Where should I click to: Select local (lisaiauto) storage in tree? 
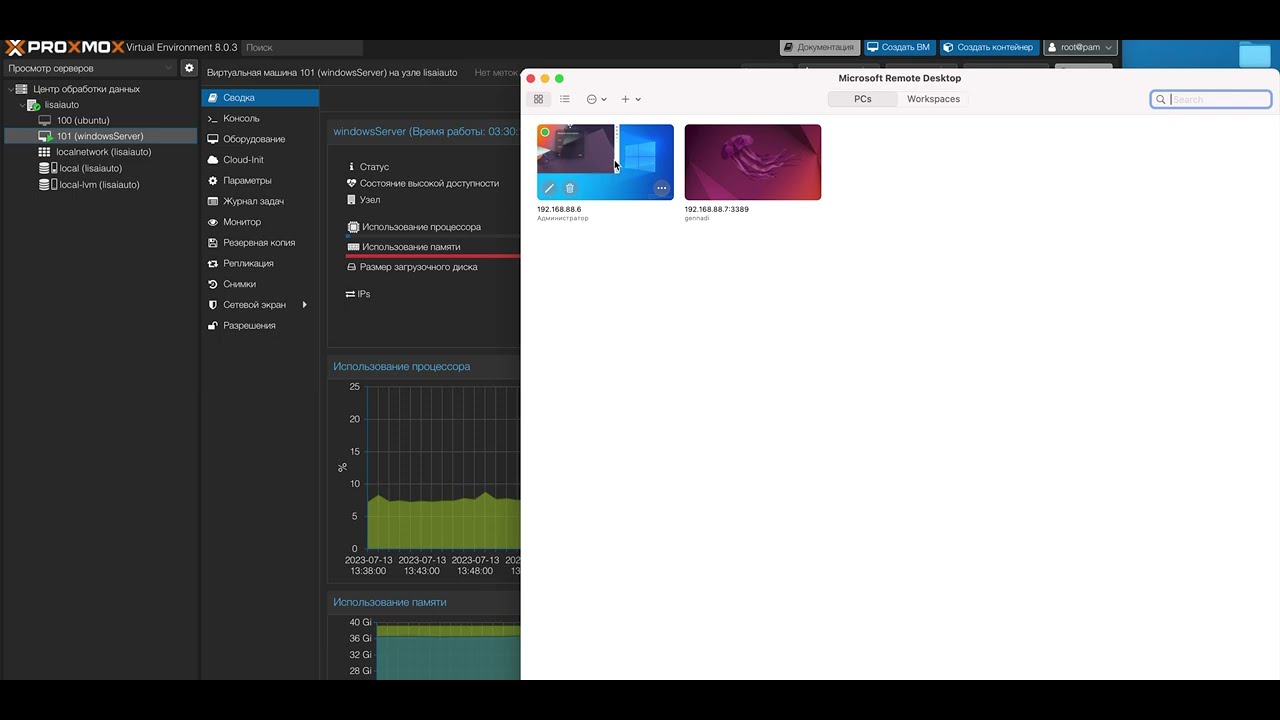[100, 168]
